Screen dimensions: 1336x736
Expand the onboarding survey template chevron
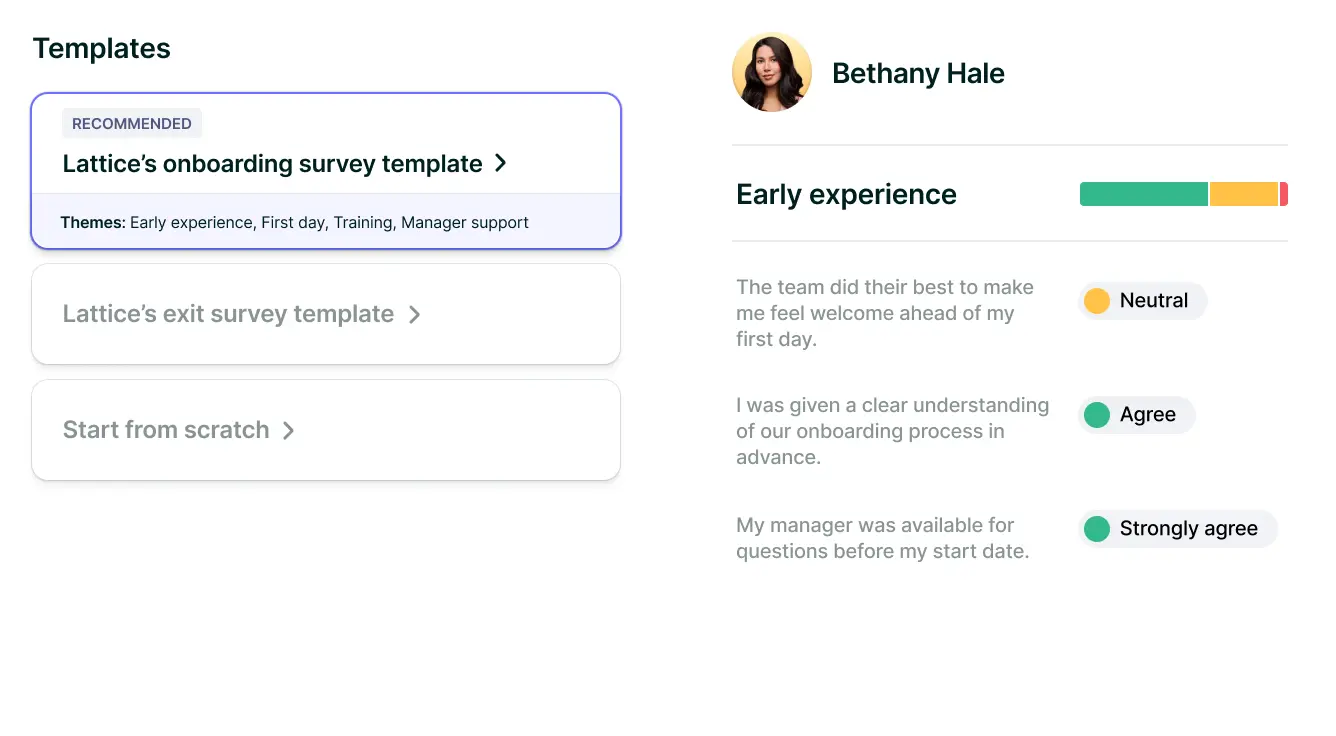[x=501, y=163]
